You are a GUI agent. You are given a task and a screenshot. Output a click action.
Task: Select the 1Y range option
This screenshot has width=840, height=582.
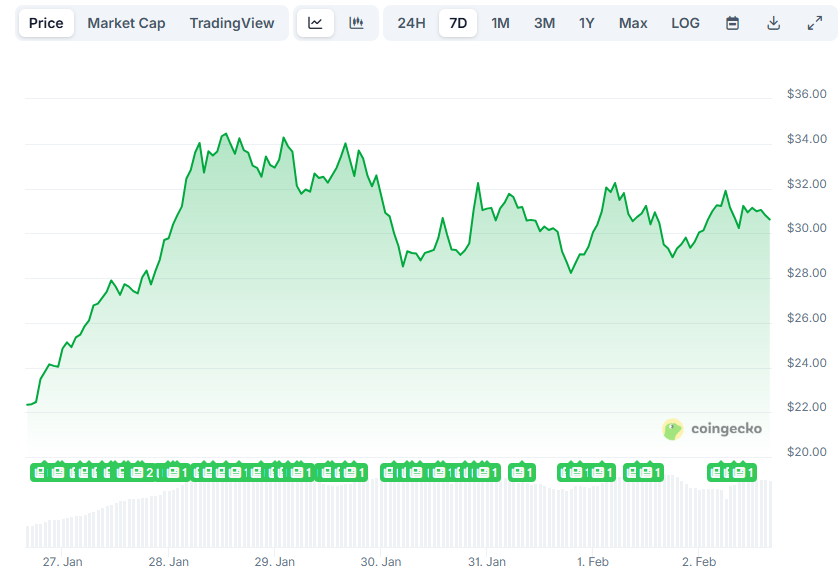[587, 22]
